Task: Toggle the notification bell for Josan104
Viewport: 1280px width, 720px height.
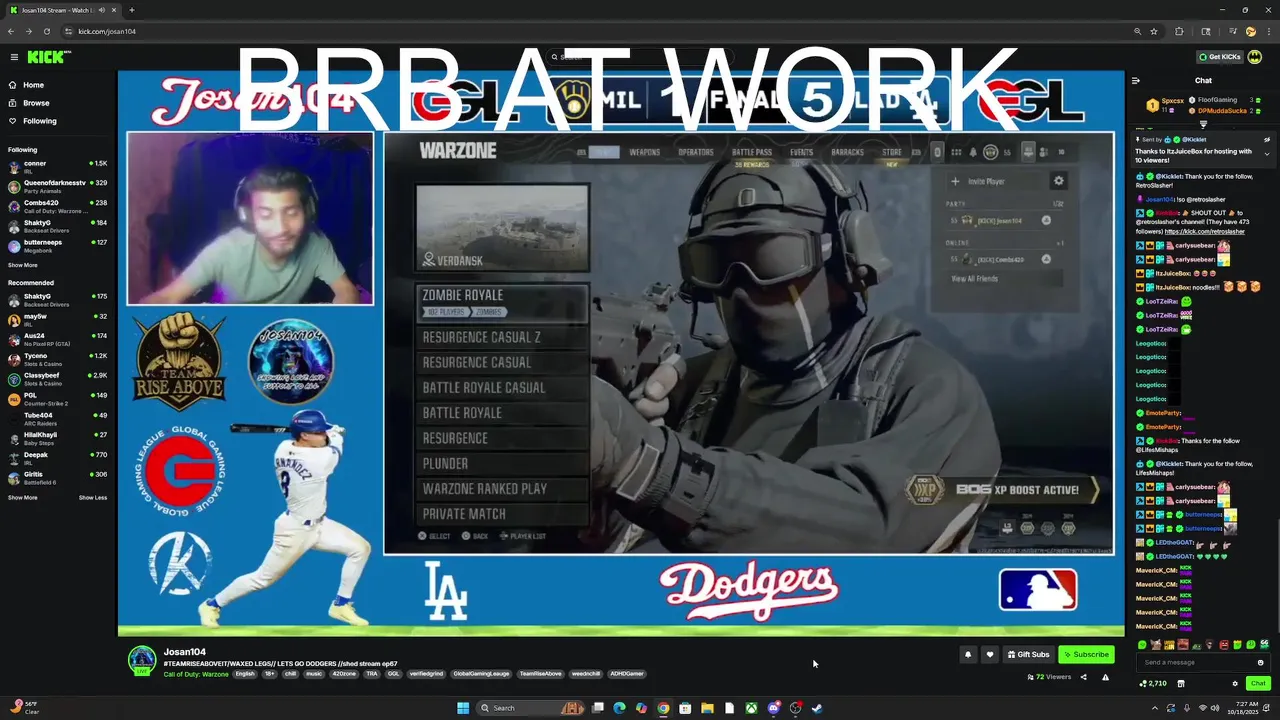Action: [x=968, y=654]
